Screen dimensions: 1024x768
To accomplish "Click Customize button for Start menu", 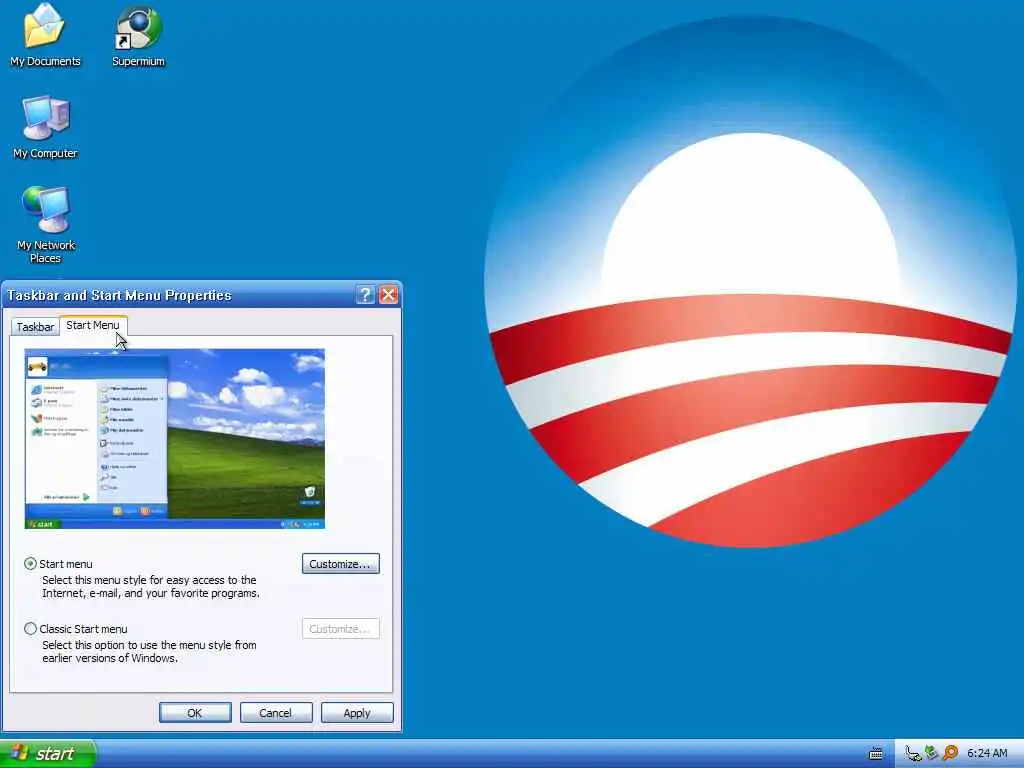I will [341, 564].
